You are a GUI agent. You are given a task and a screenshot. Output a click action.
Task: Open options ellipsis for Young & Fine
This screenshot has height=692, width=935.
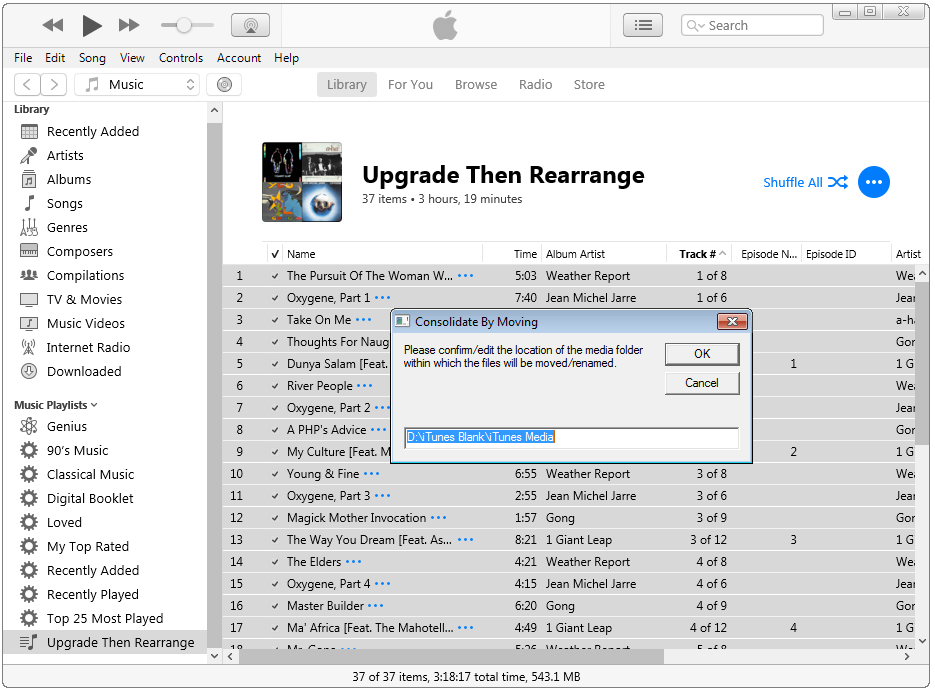(x=371, y=474)
